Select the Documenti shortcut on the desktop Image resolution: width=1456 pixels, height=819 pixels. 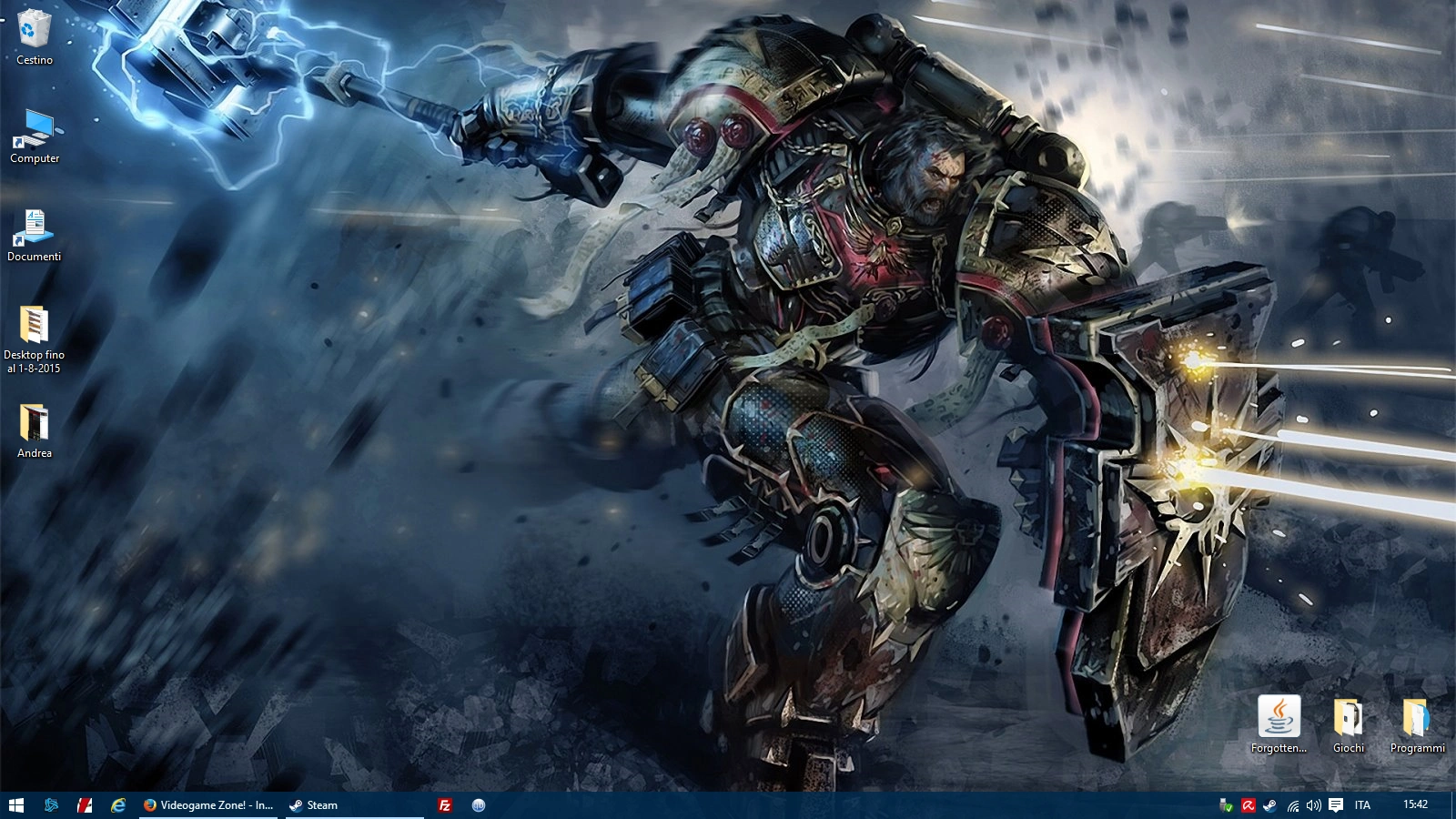(35, 235)
